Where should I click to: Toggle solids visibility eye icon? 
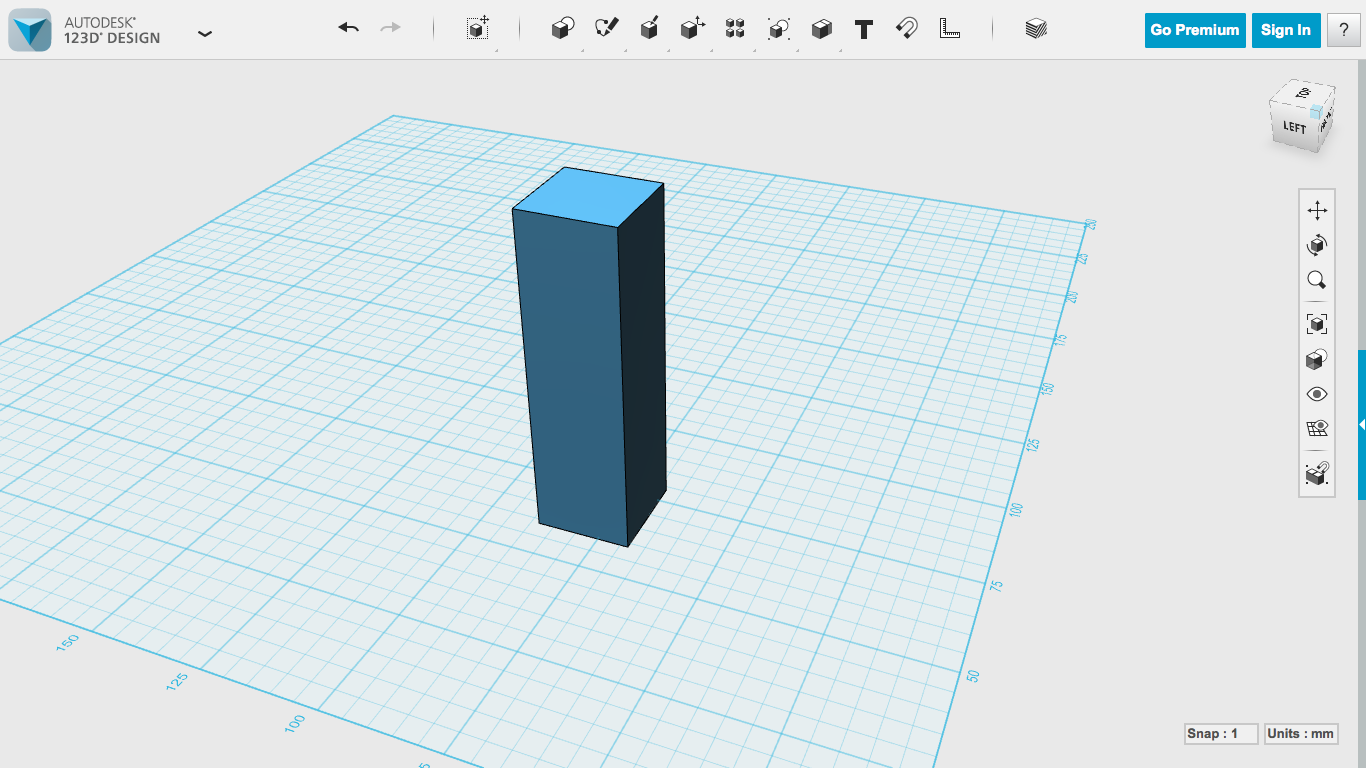(x=1317, y=394)
